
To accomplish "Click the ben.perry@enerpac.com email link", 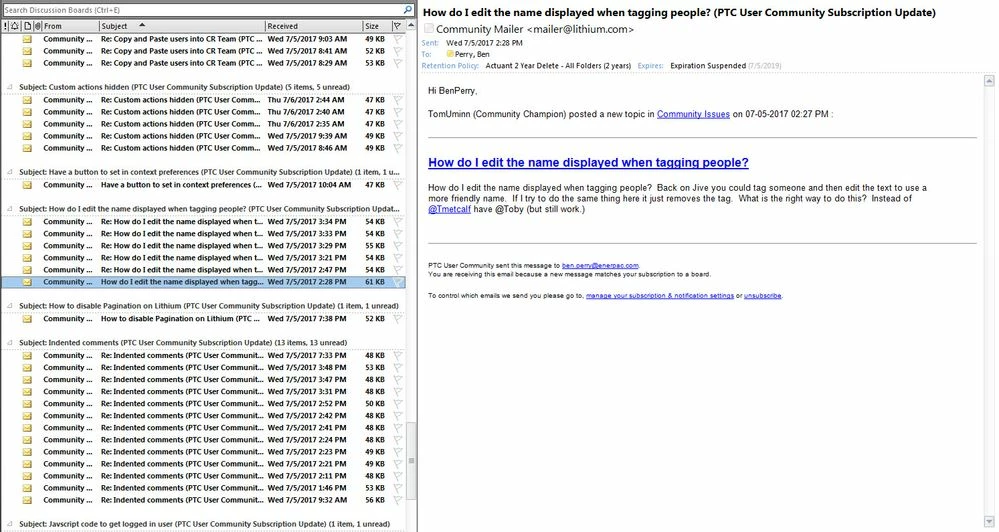I will 600,266.
